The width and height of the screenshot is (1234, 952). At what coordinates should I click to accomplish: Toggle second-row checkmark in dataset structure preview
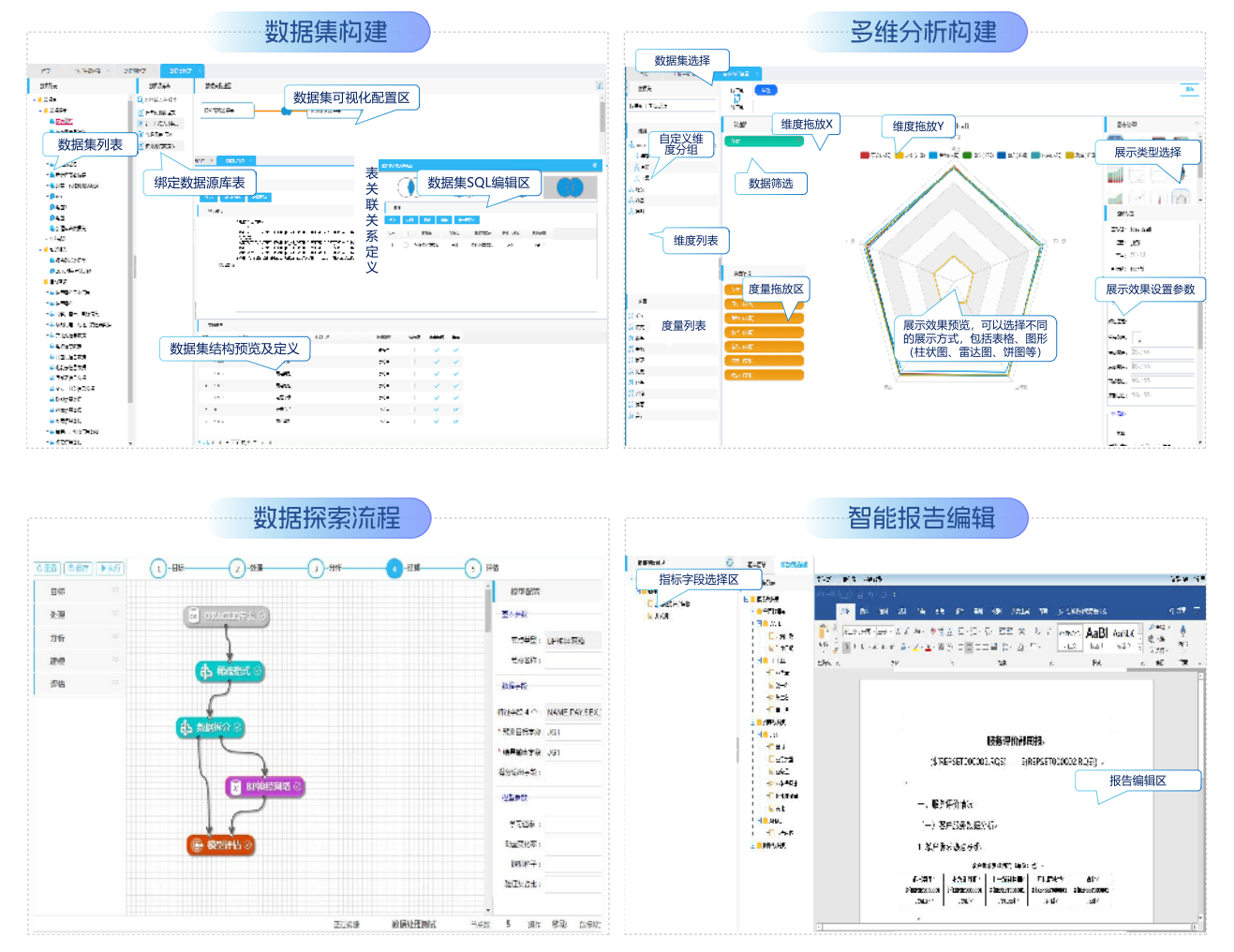pyautogui.click(x=437, y=362)
